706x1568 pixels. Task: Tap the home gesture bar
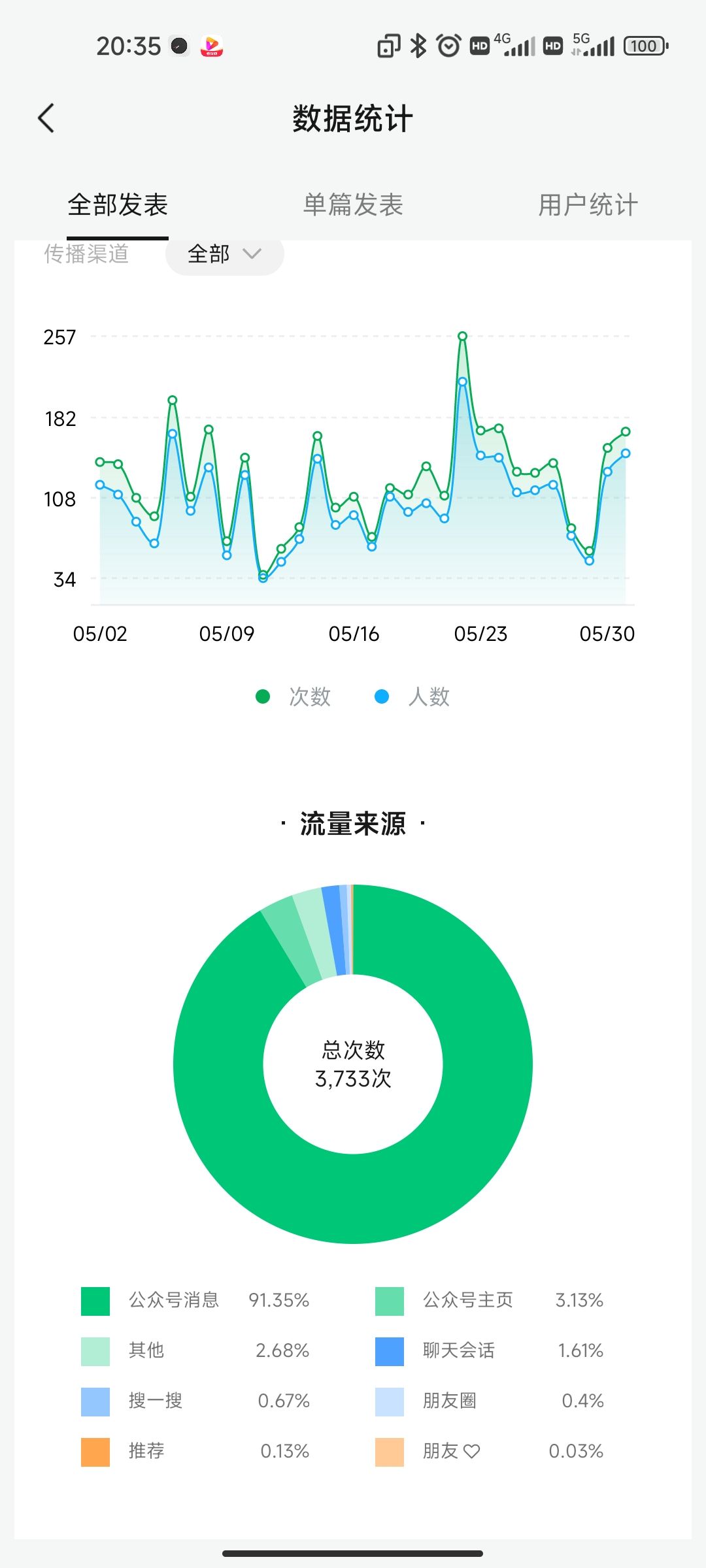pos(353,1553)
